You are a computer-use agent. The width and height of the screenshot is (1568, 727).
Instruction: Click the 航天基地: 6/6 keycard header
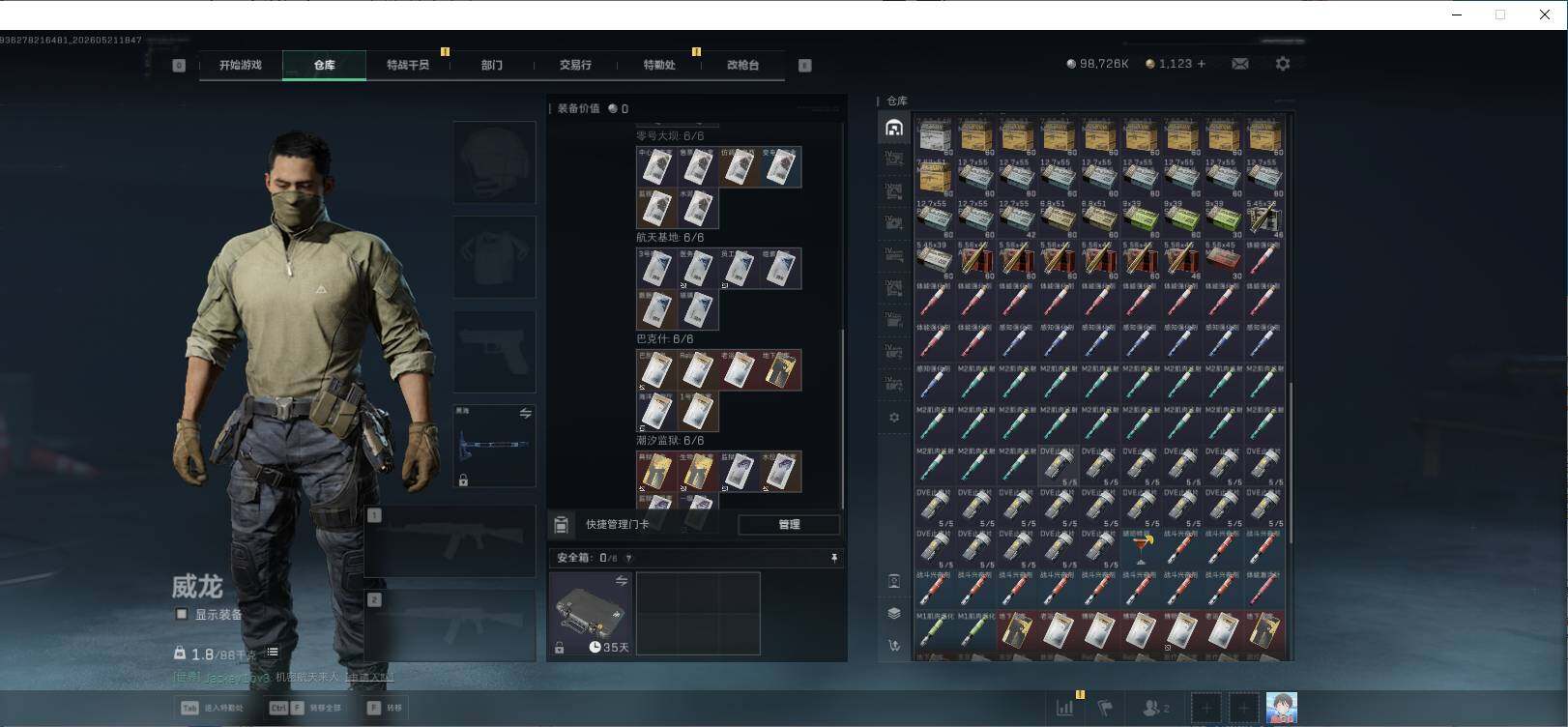point(670,237)
